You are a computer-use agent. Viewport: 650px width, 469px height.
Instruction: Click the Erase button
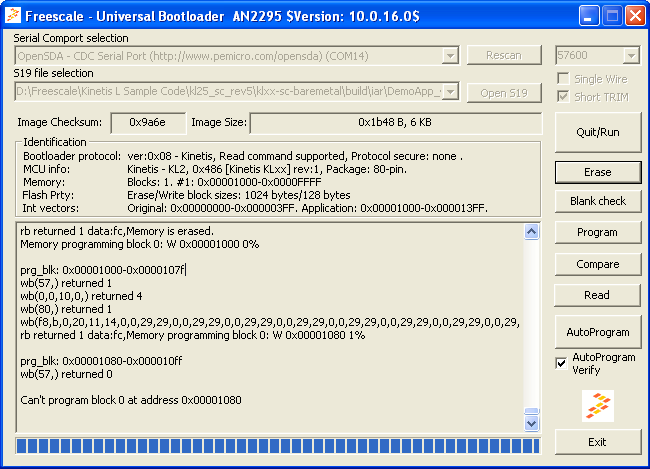598,172
